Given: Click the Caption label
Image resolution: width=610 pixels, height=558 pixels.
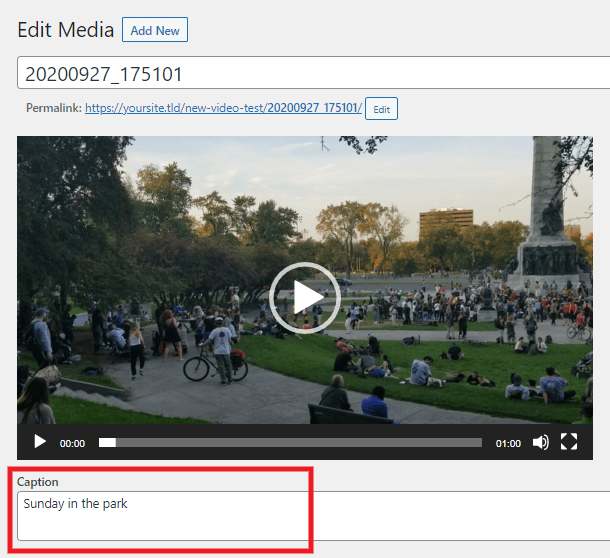Looking at the screenshot, I should coord(38,482).
